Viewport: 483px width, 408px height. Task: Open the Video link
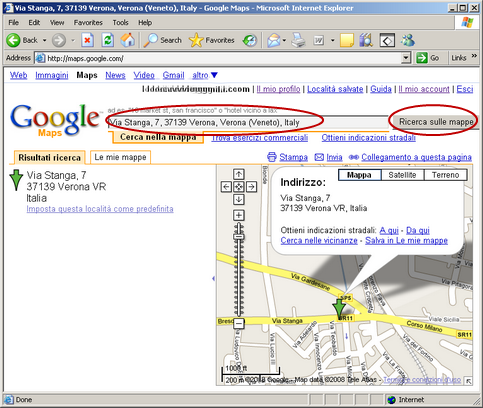[144, 75]
